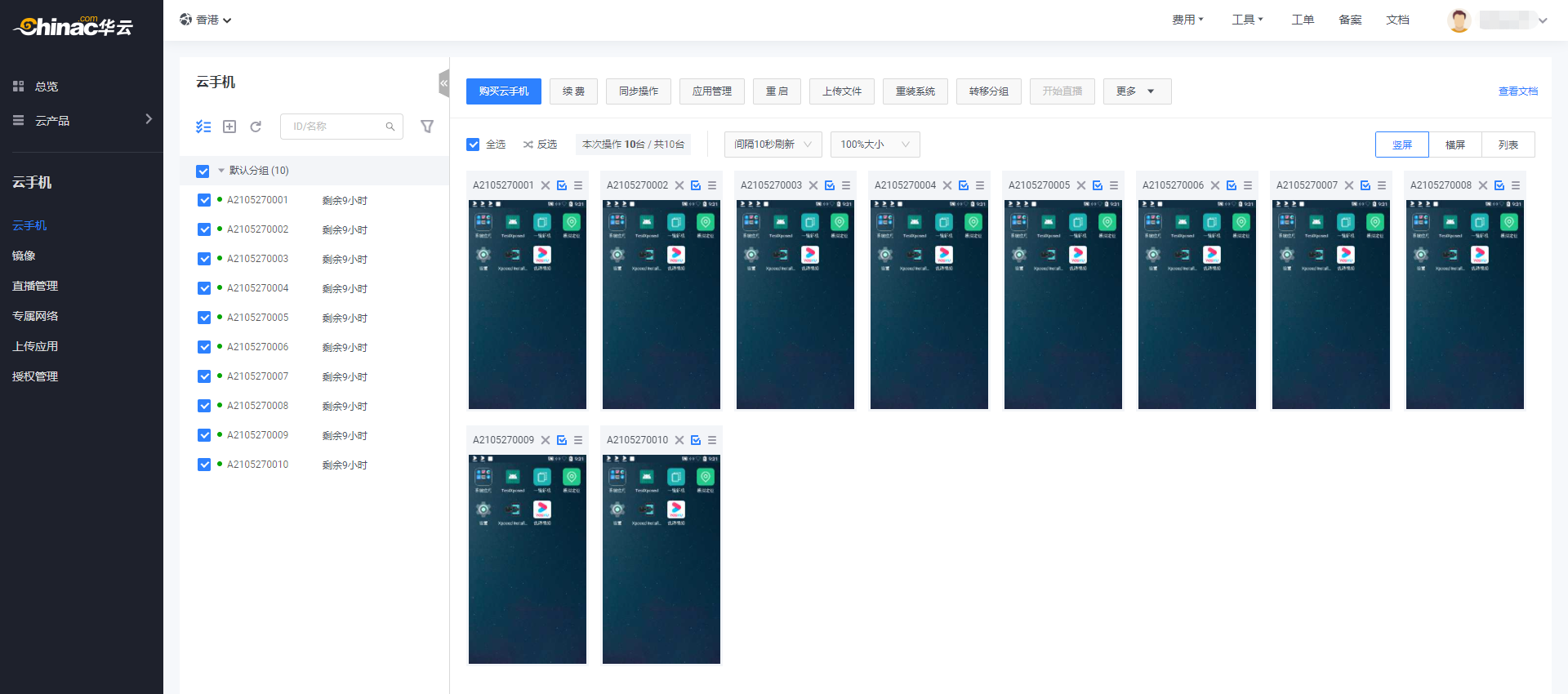Open the 100%大小 size dropdown
The width and height of the screenshot is (1568, 694).
(x=875, y=145)
